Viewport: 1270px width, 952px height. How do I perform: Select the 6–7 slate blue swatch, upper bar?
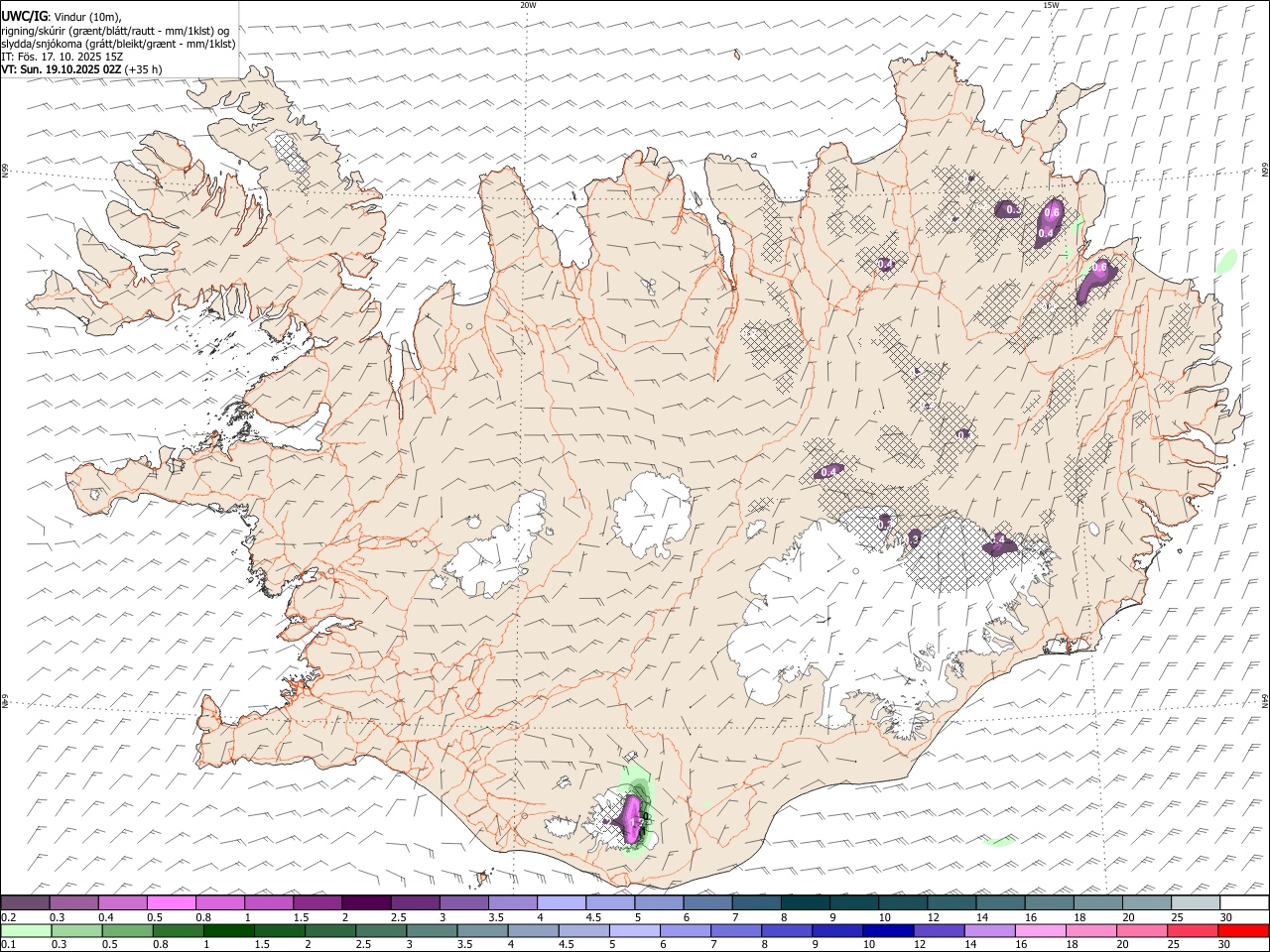(707, 902)
